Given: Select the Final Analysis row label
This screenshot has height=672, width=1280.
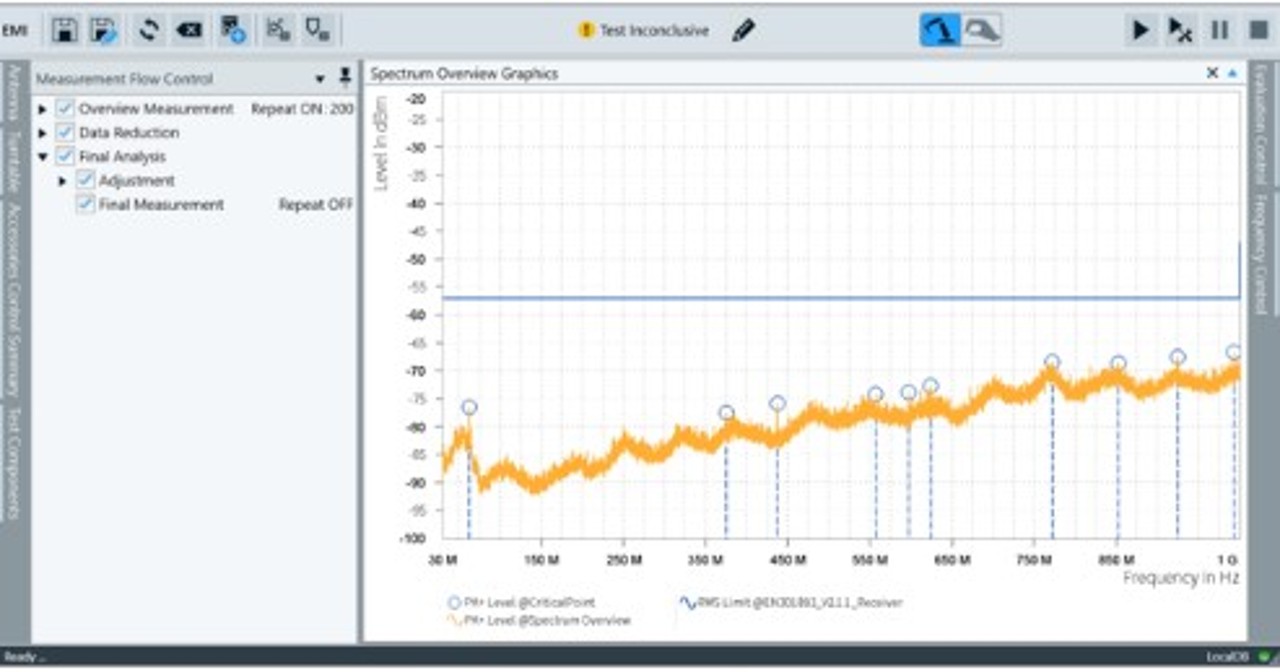Looking at the screenshot, I should 122,156.
